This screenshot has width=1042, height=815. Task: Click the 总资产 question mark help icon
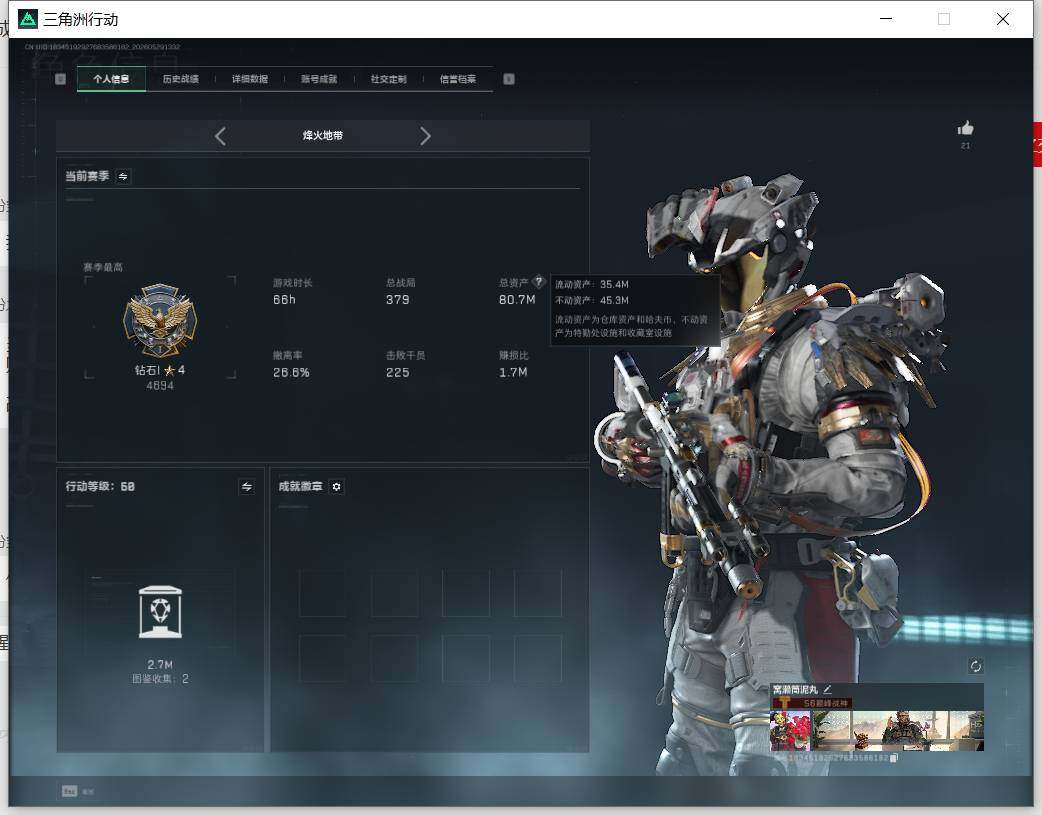point(539,281)
